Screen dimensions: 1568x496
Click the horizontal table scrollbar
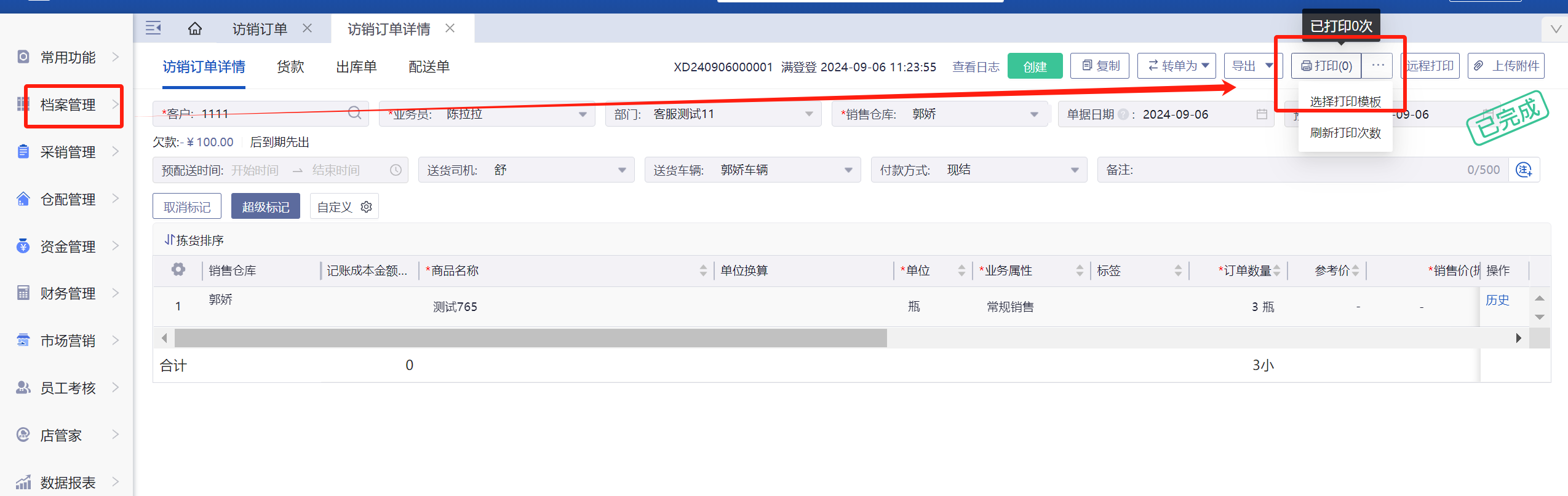(530, 338)
